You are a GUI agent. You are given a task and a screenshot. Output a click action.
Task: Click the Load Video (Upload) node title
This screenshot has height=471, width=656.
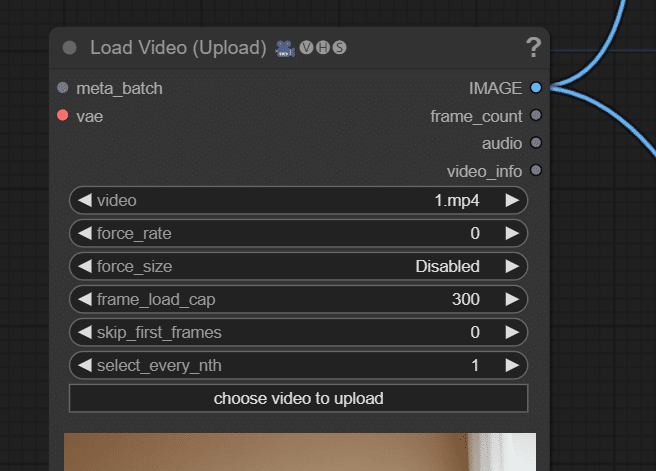[x=178, y=48]
